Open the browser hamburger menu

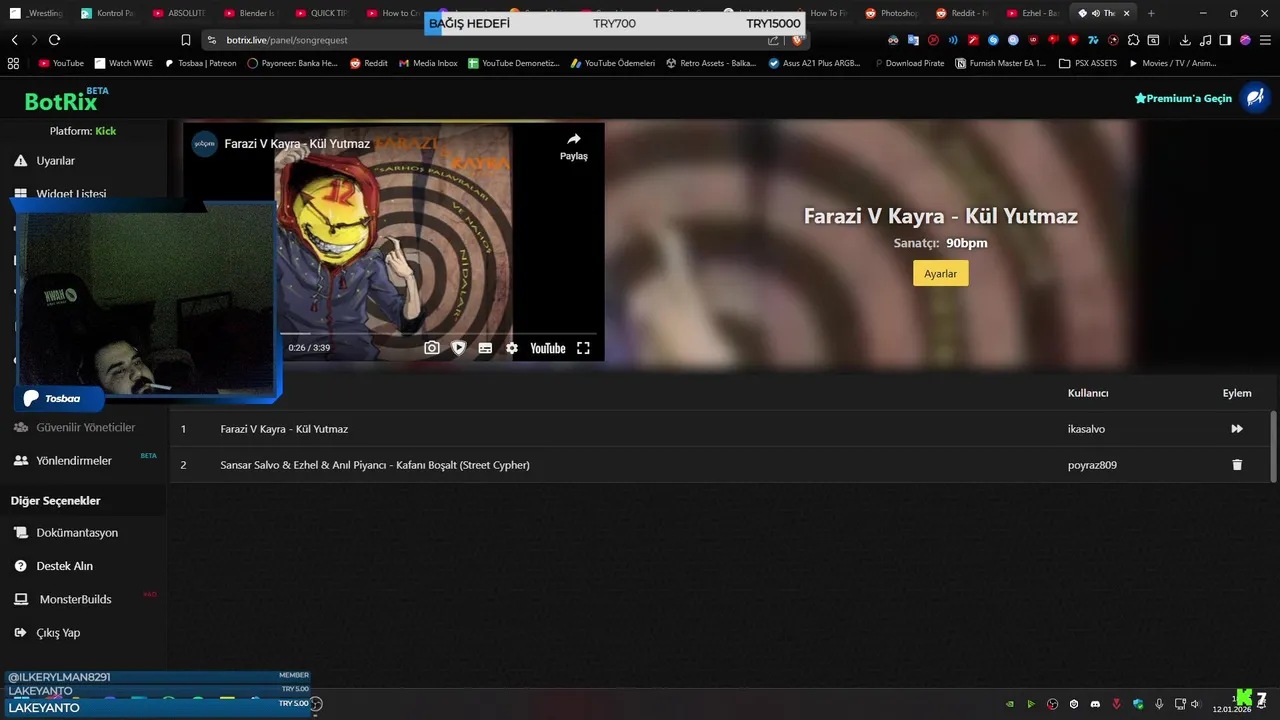click(x=1265, y=40)
